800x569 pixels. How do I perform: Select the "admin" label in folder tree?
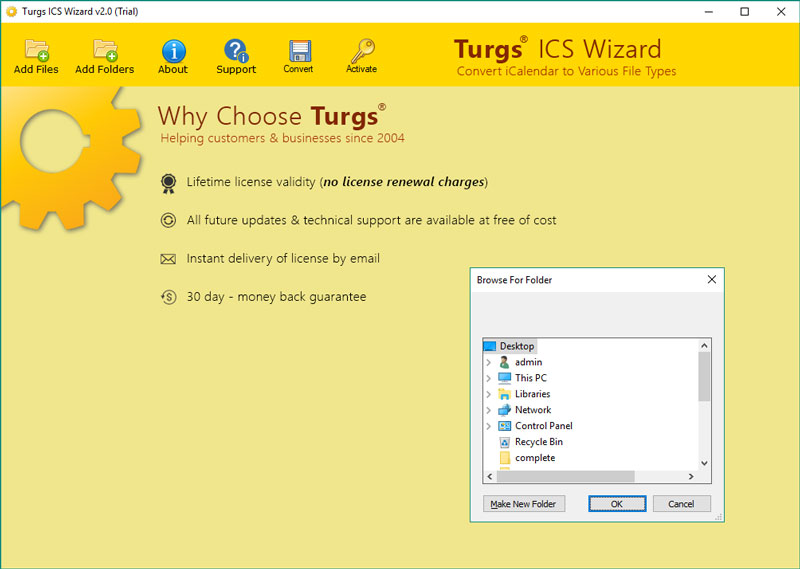(529, 362)
